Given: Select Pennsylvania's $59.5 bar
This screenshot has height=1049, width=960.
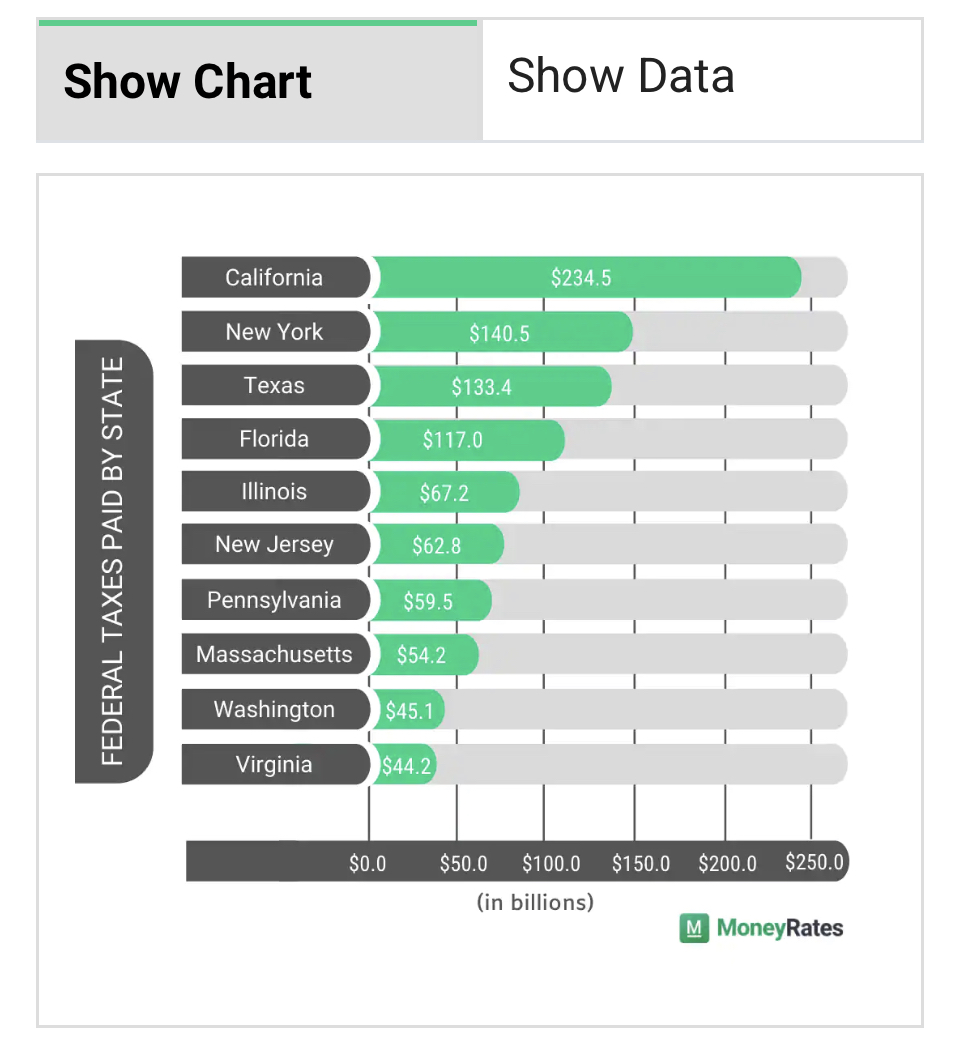Looking at the screenshot, I should click(x=431, y=600).
